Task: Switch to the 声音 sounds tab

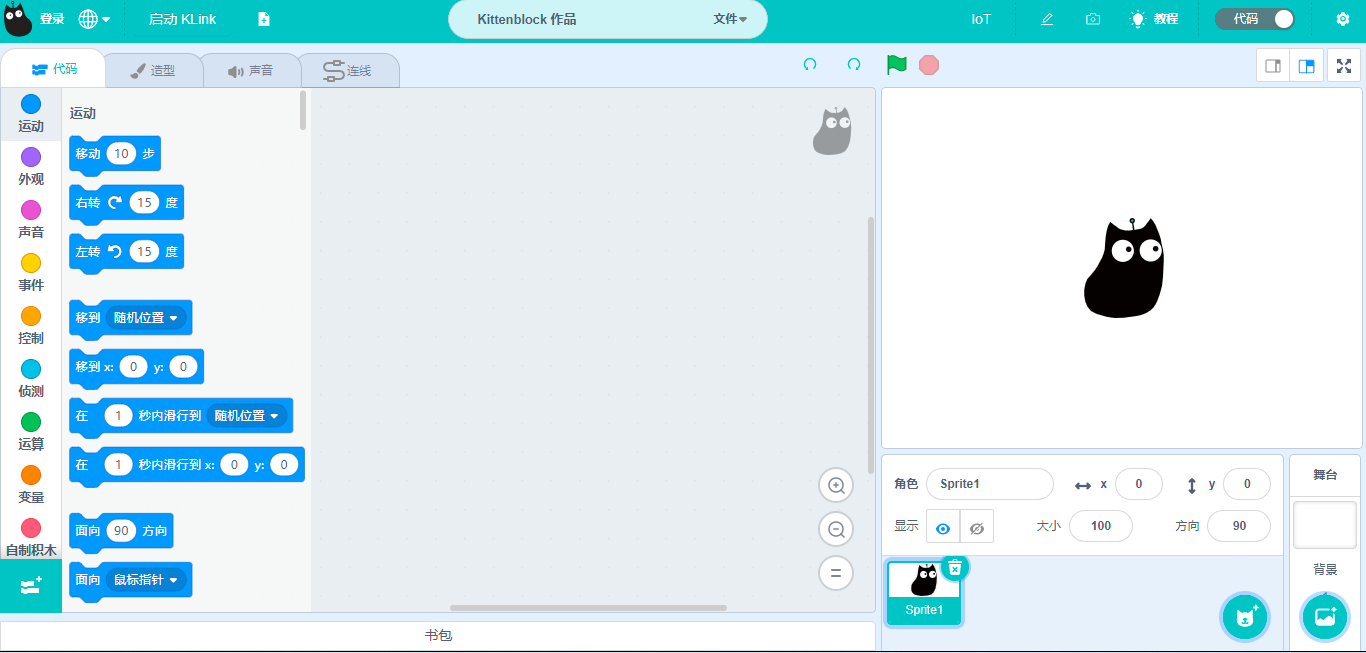Action: pyautogui.click(x=250, y=71)
